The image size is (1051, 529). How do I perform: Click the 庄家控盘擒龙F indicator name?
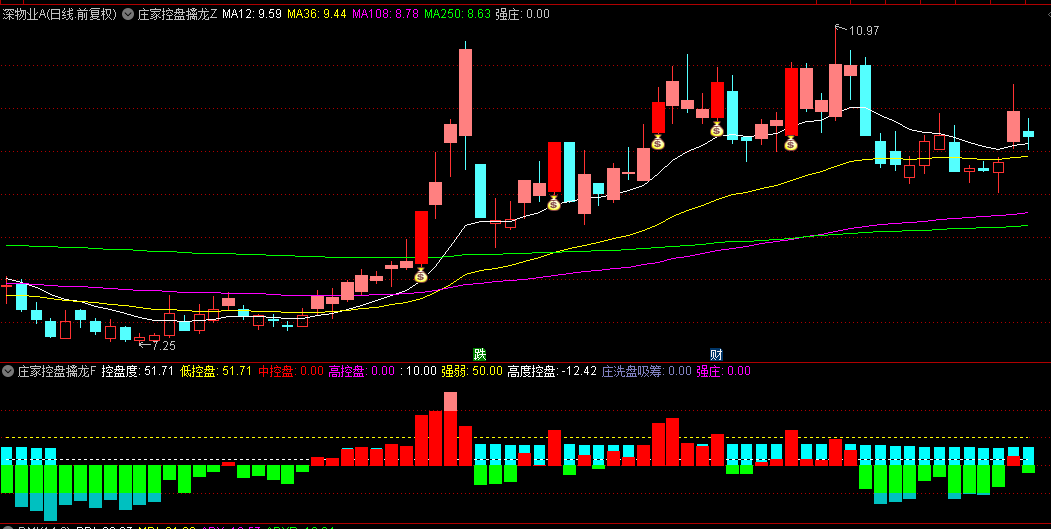(x=57, y=371)
